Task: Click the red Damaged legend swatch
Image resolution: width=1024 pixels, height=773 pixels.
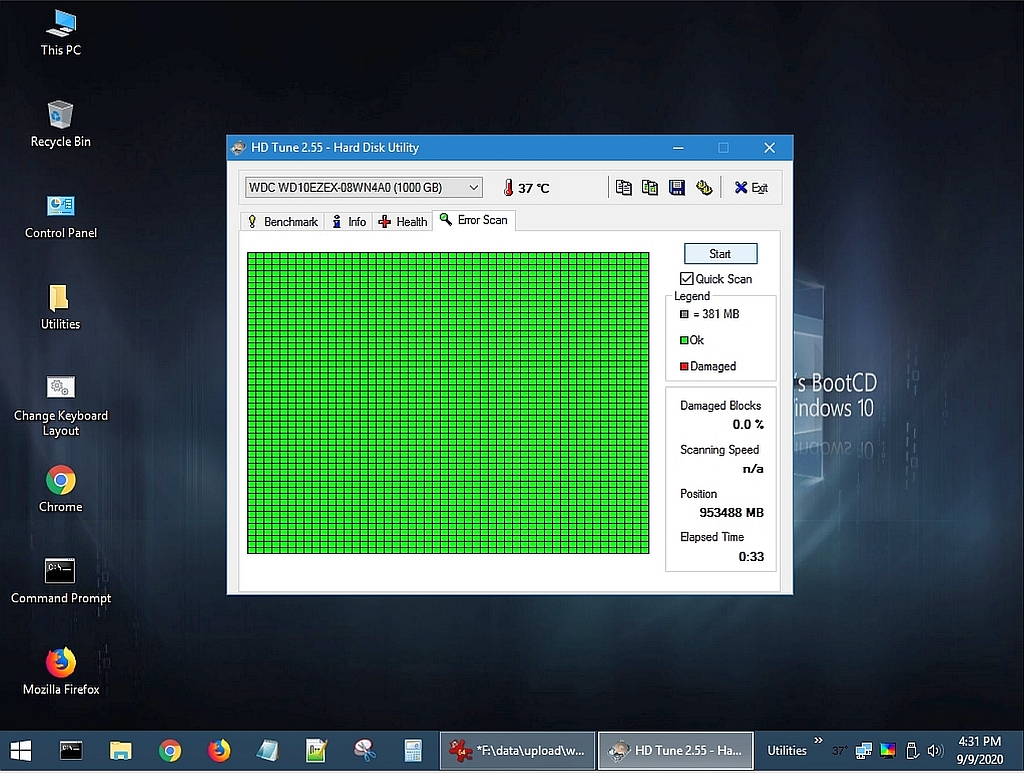Action: point(684,366)
